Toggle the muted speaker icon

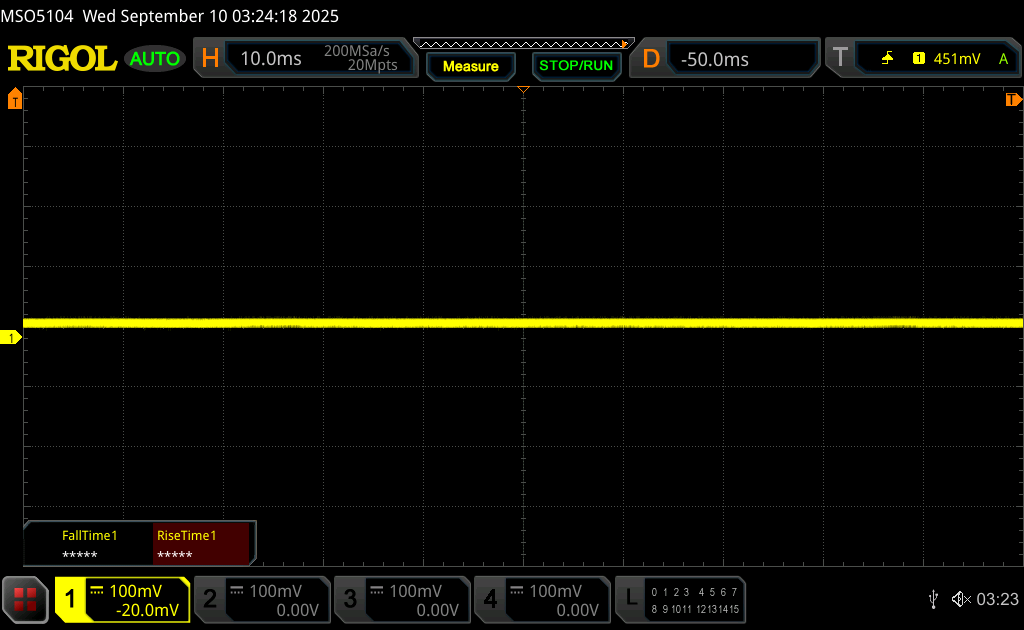pyautogui.click(x=960, y=599)
